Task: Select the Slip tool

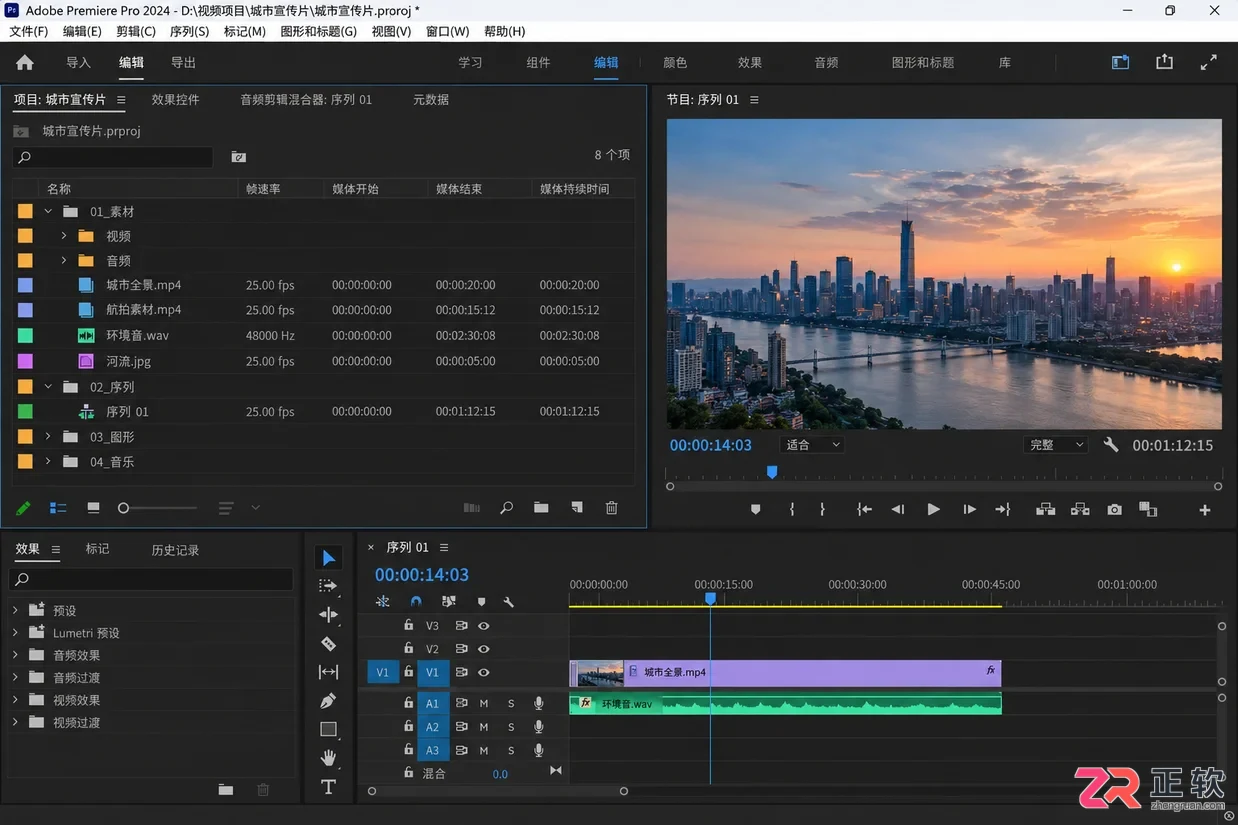Action: 328,672
